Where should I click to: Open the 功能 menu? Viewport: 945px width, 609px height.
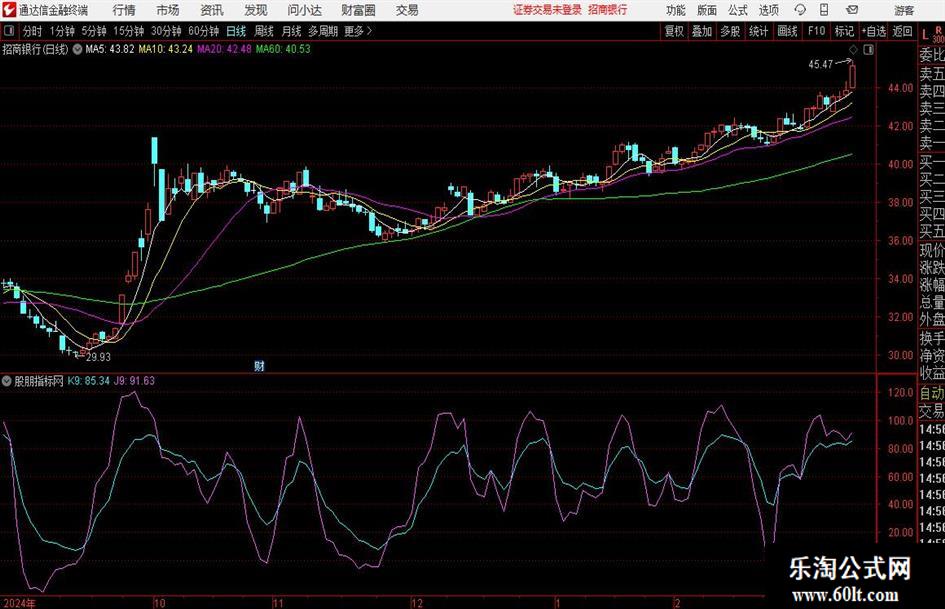pyautogui.click(x=676, y=10)
